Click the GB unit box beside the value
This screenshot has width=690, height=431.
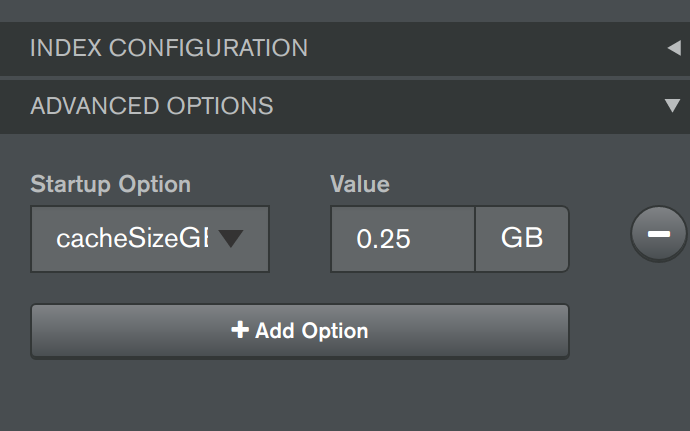[x=522, y=239]
